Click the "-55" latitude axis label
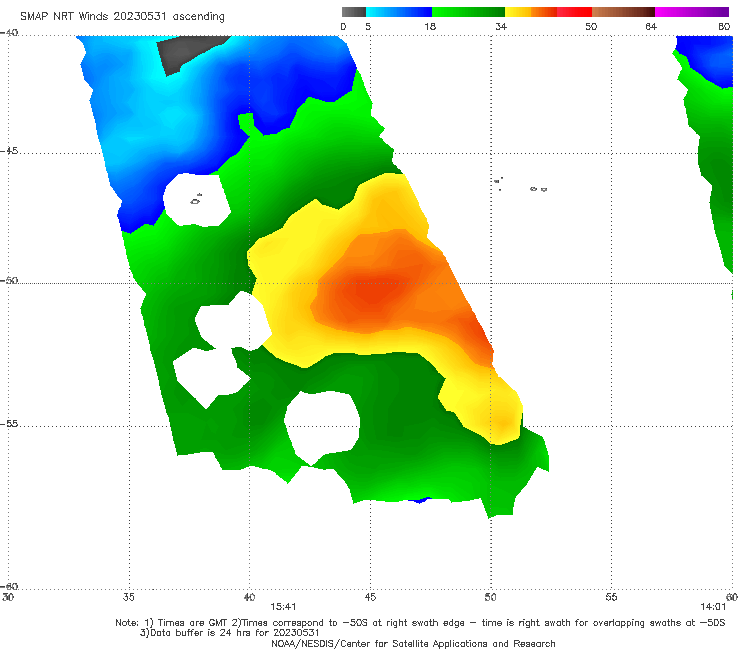The height and width of the screenshot is (650, 740). coord(9,424)
